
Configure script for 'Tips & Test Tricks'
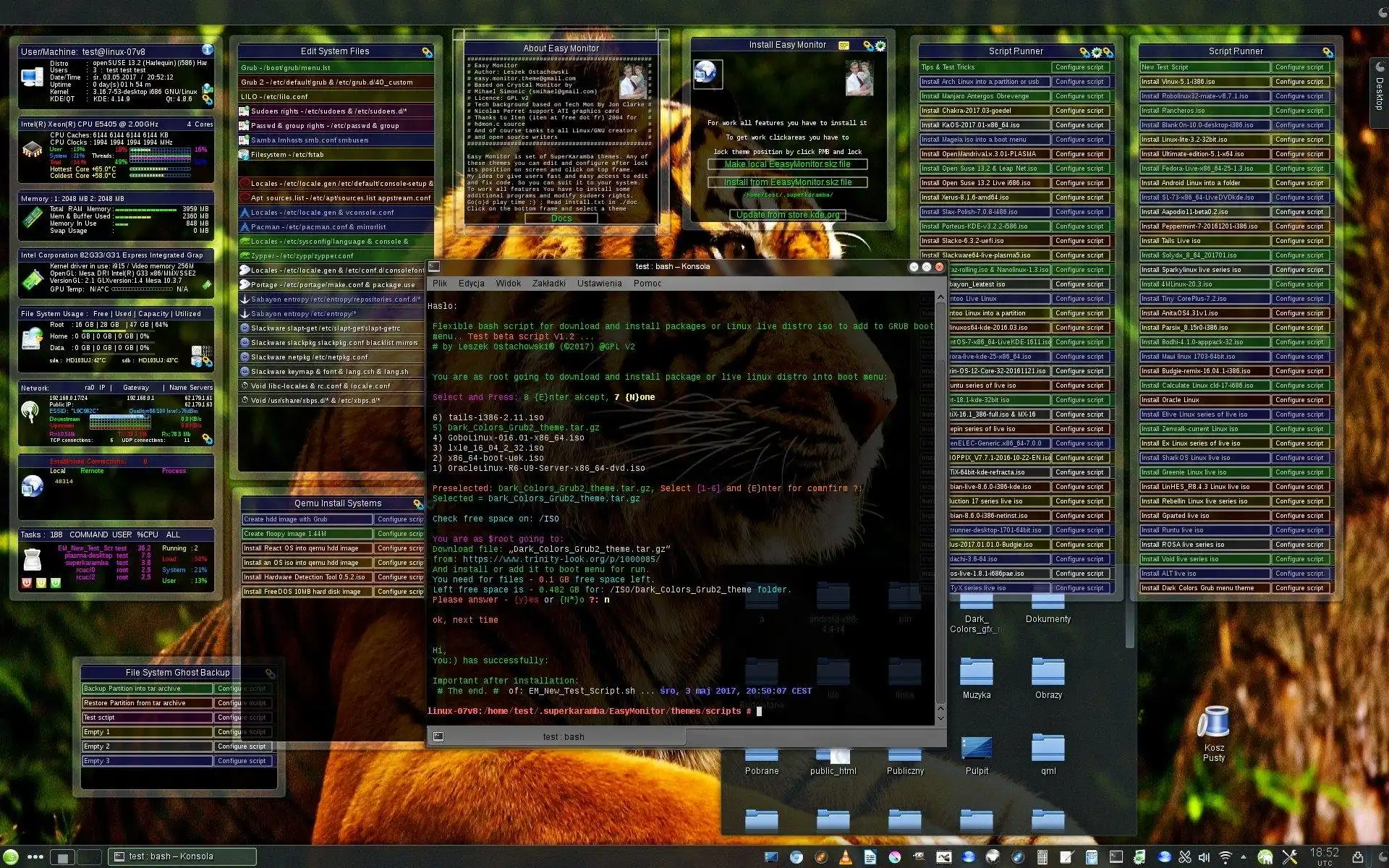1079,67
